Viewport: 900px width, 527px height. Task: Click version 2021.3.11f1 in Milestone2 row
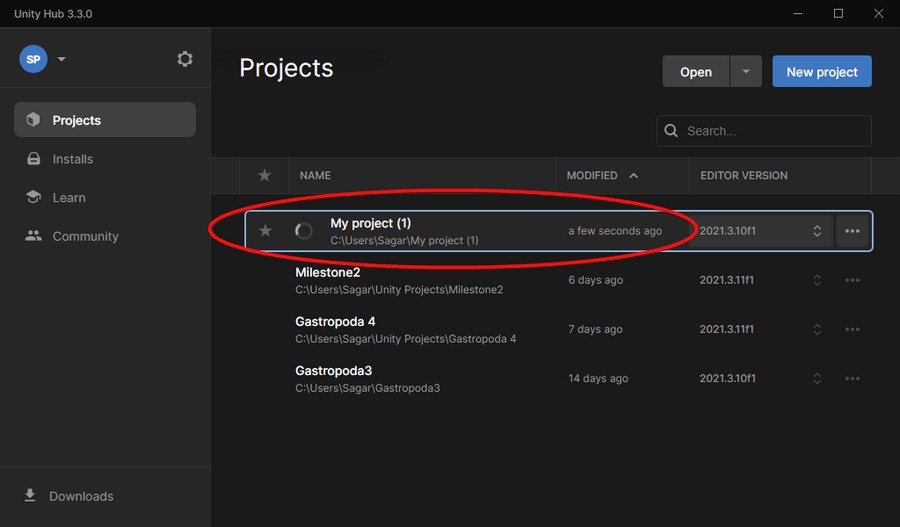pyautogui.click(x=727, y=280)
